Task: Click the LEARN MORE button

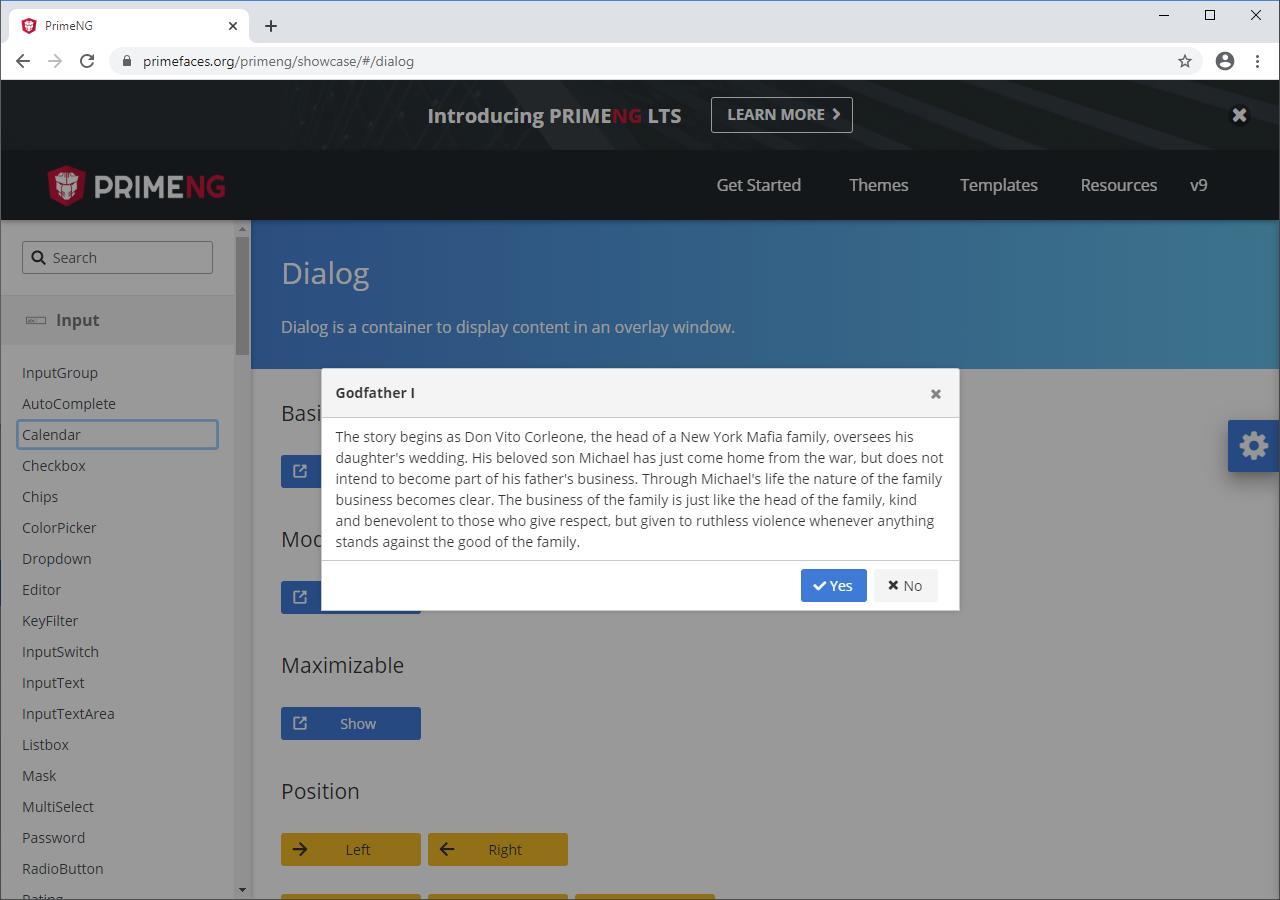Action: [x=781, y=115]
